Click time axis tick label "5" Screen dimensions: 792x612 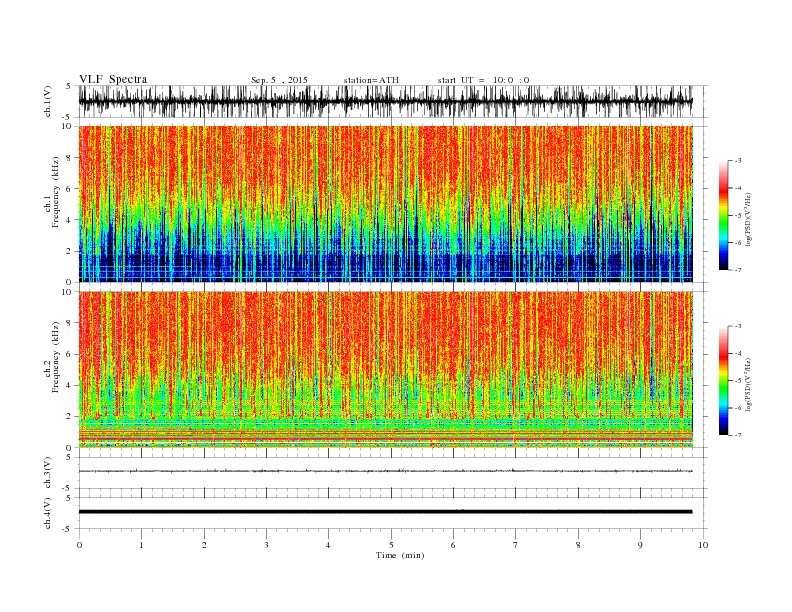tap(391, 545)
